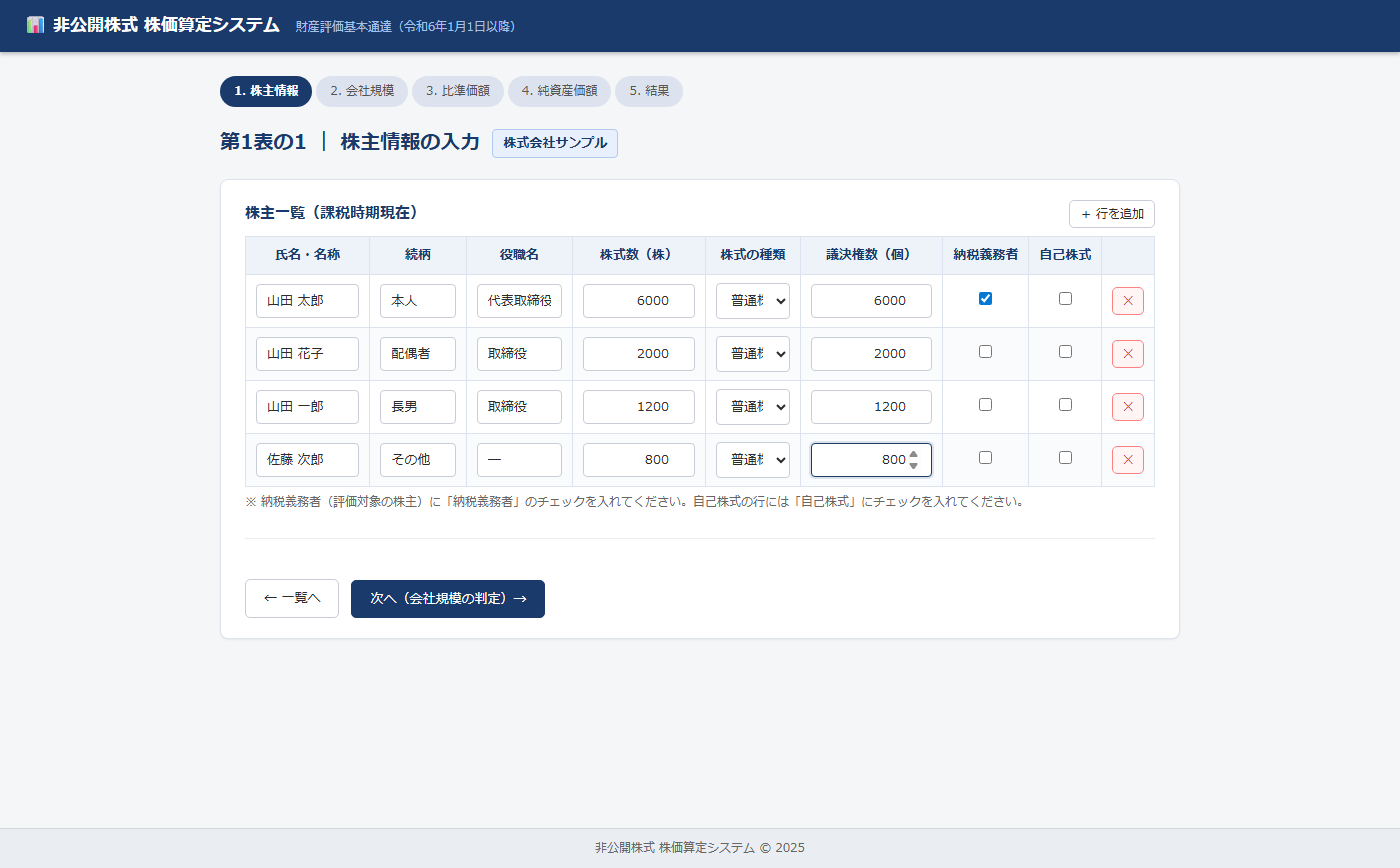1400x868 pixels.
Task: Select the 1. 株主情報 step tab
Action: (x=266, y=91)
